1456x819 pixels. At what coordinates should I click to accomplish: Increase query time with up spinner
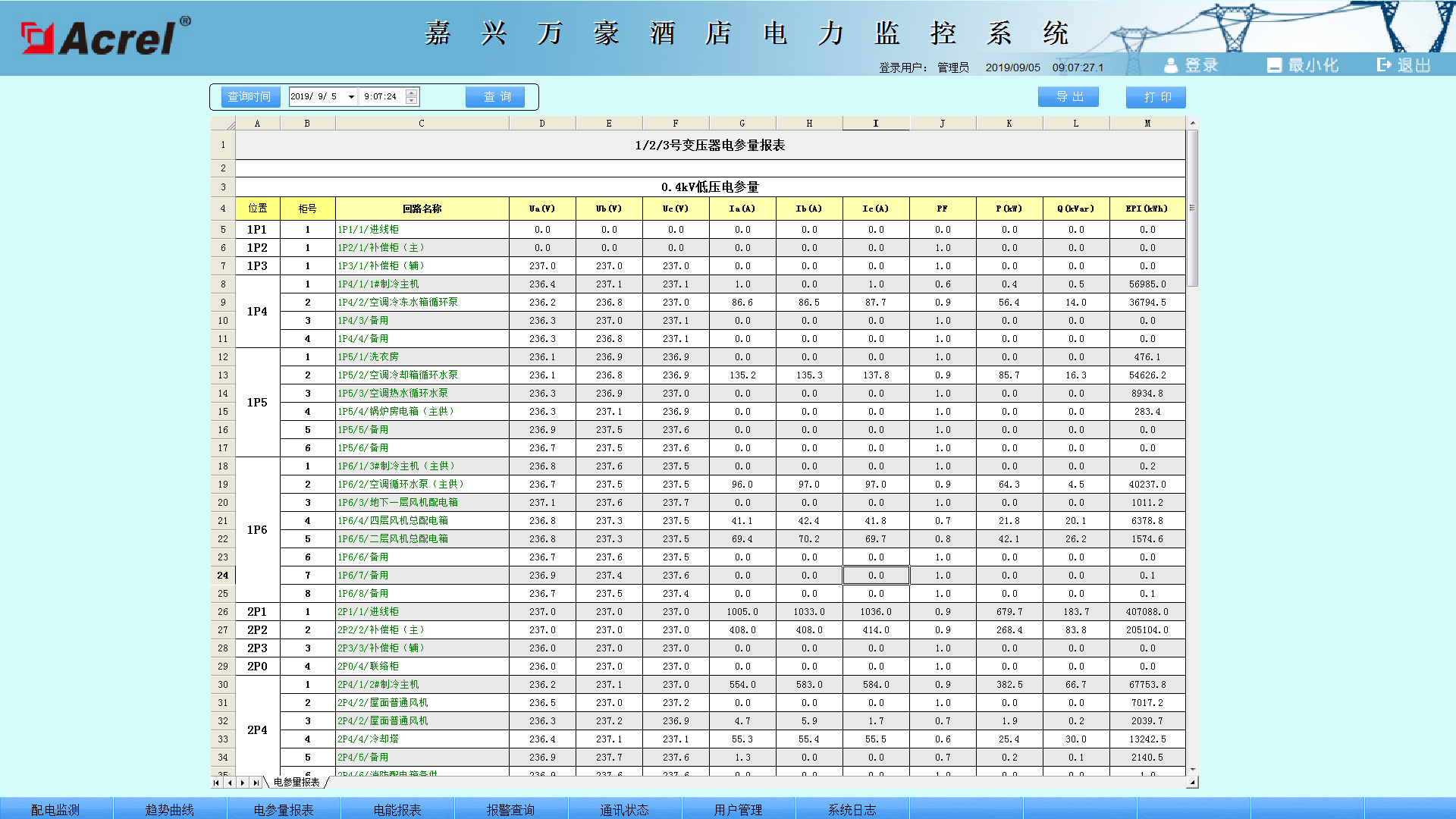pyautogui.click(x=412, y=93)
